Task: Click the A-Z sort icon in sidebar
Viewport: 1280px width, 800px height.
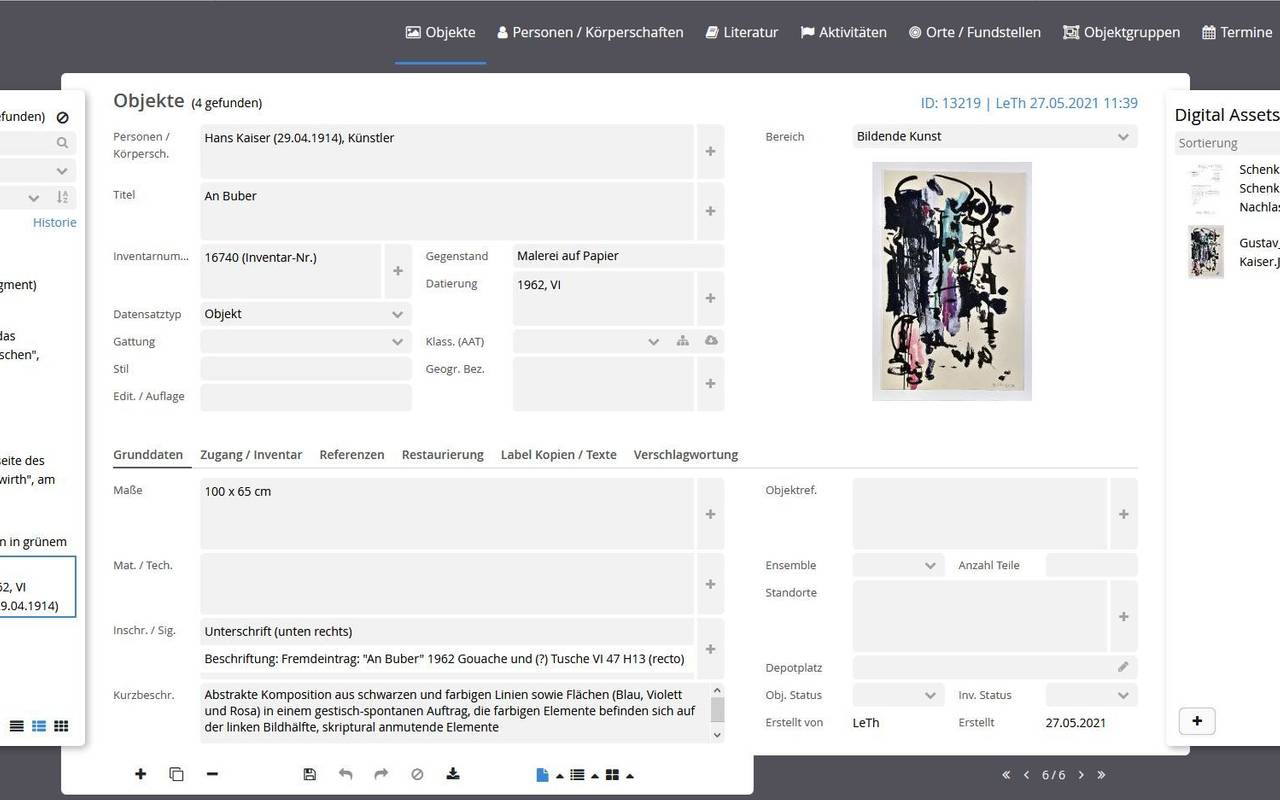Action: [62, 198]
